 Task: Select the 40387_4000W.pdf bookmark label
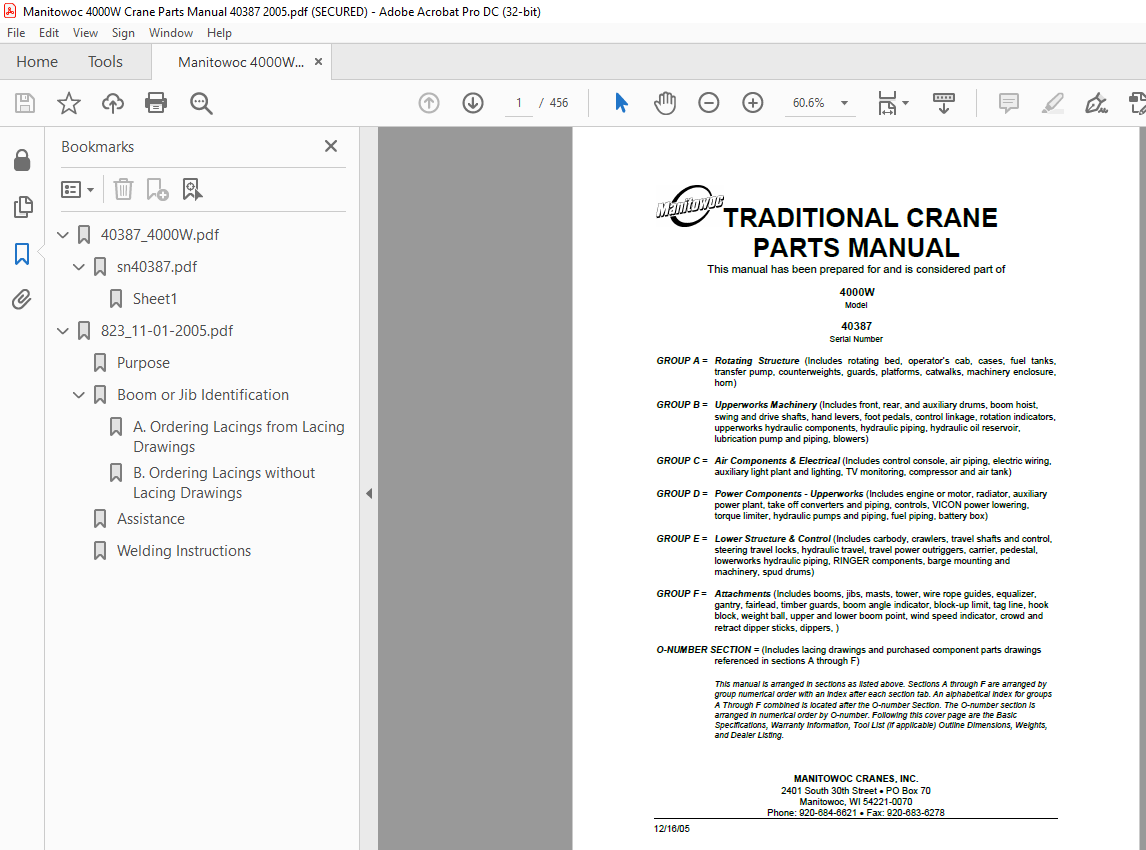[x=160, y=235]
